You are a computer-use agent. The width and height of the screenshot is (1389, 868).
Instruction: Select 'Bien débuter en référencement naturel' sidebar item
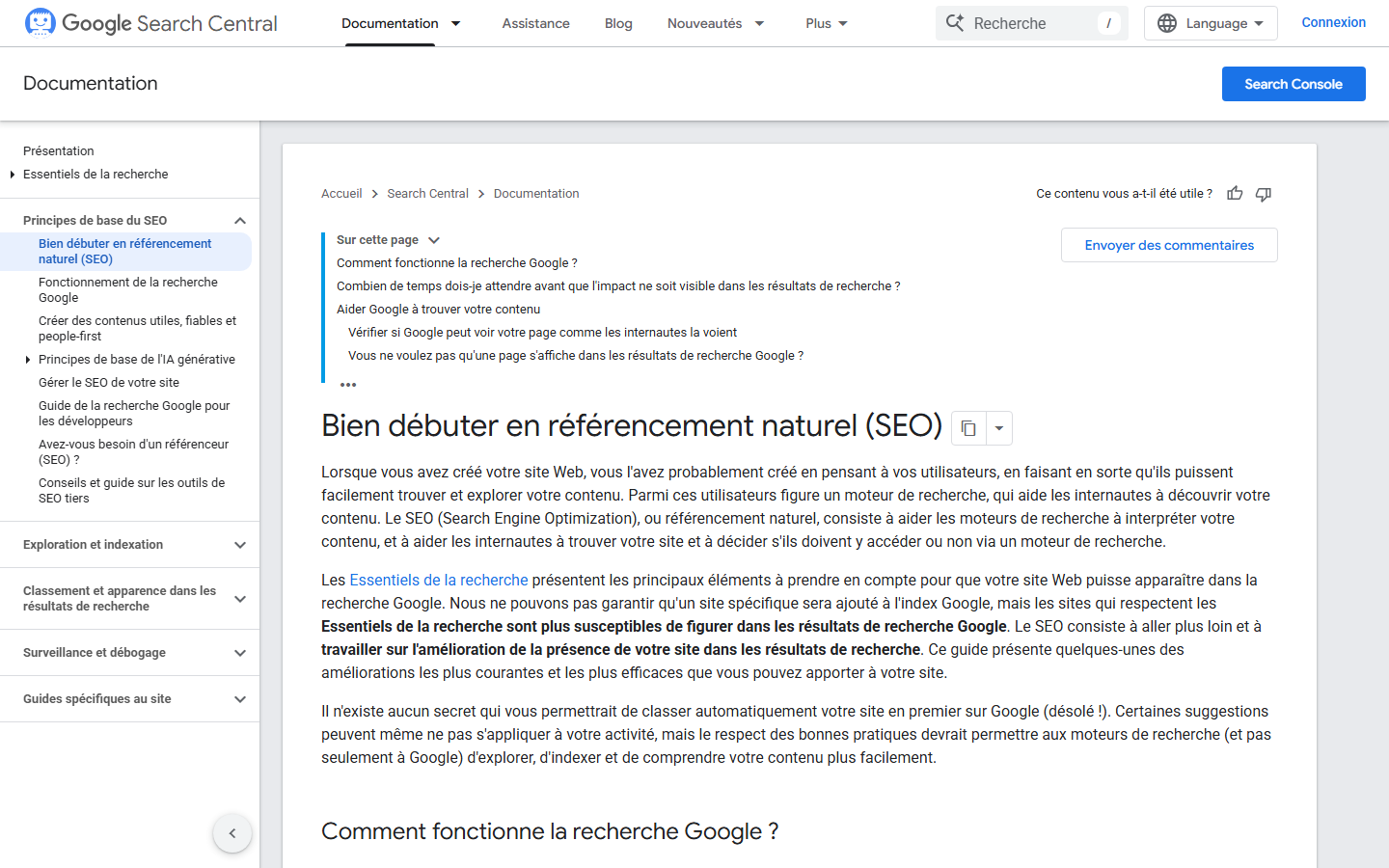point(125,252)
